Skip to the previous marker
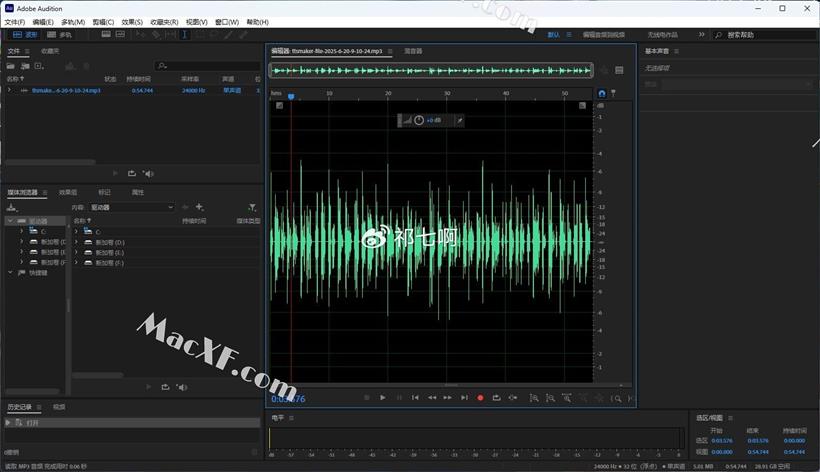 click(x=415, y=398)
